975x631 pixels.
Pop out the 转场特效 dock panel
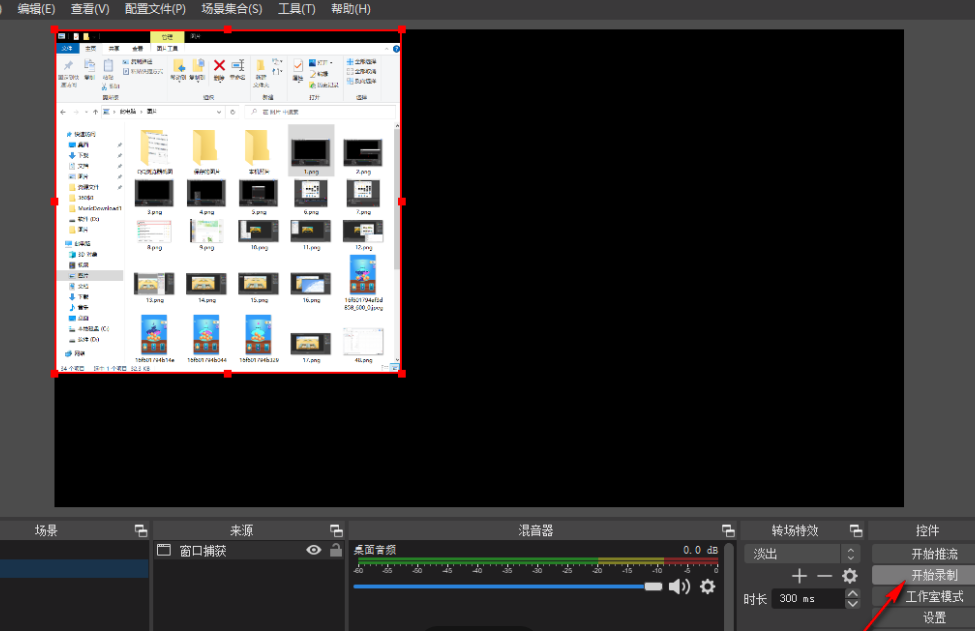pos(856,530)
